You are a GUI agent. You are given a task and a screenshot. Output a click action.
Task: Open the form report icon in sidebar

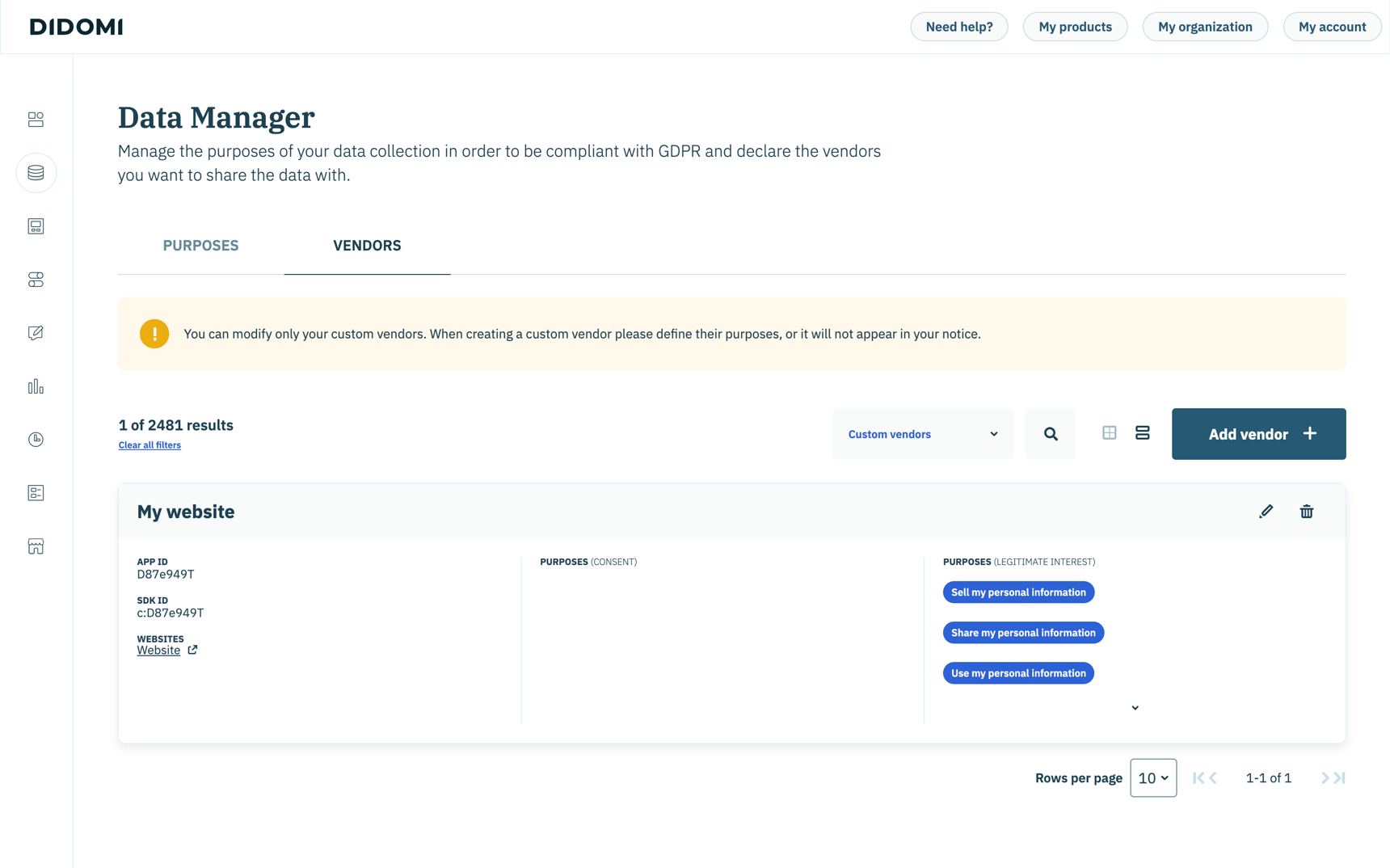coord(36,492)
